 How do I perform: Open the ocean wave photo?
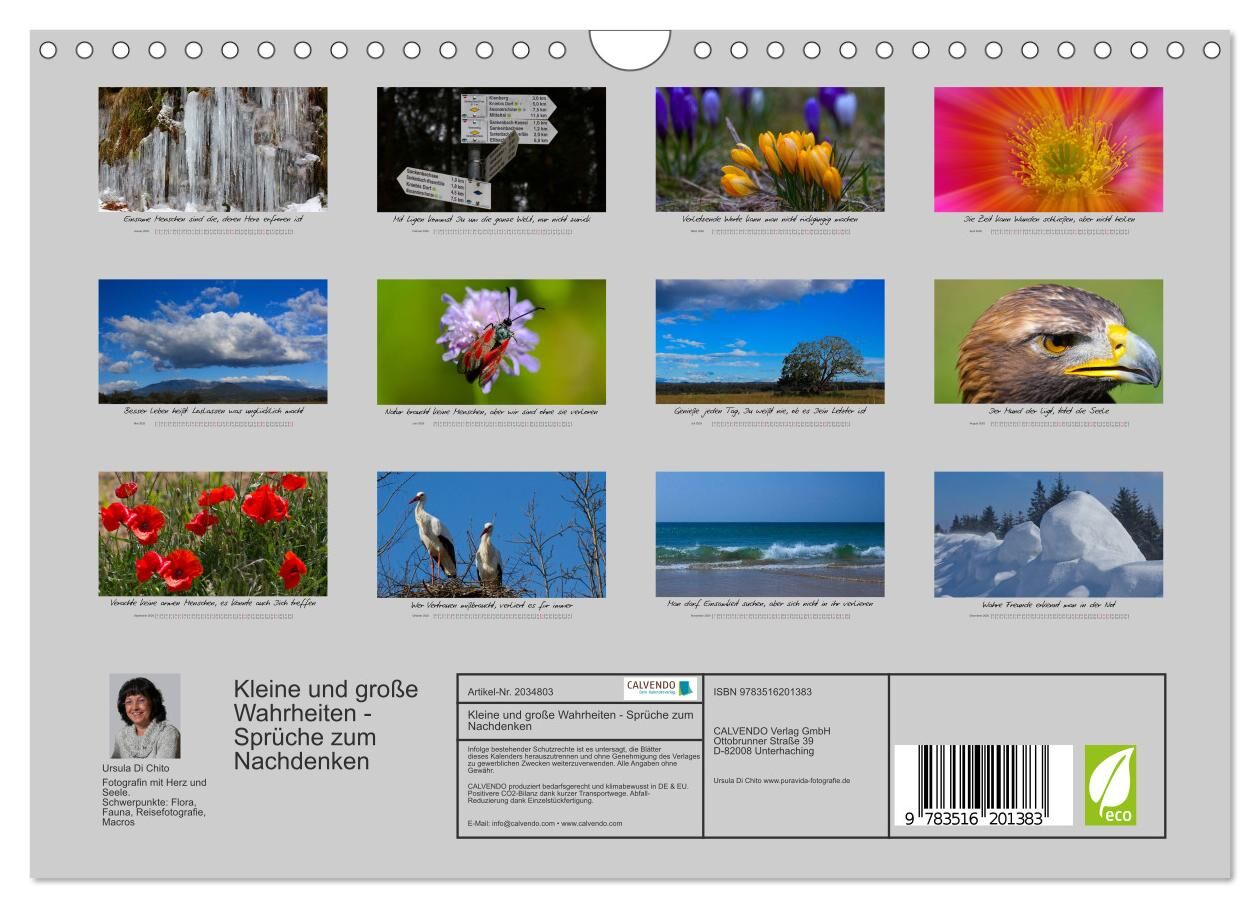point(769,534)
